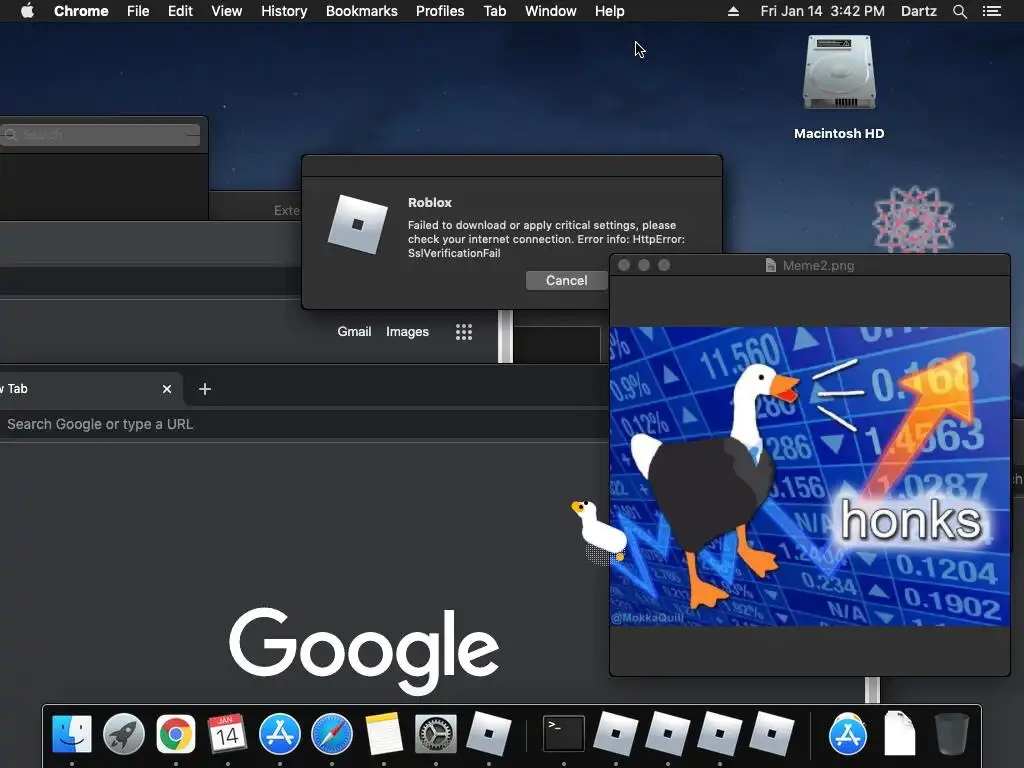Open the Images link
Screen dimensions: 1024x768
[408, 332]
